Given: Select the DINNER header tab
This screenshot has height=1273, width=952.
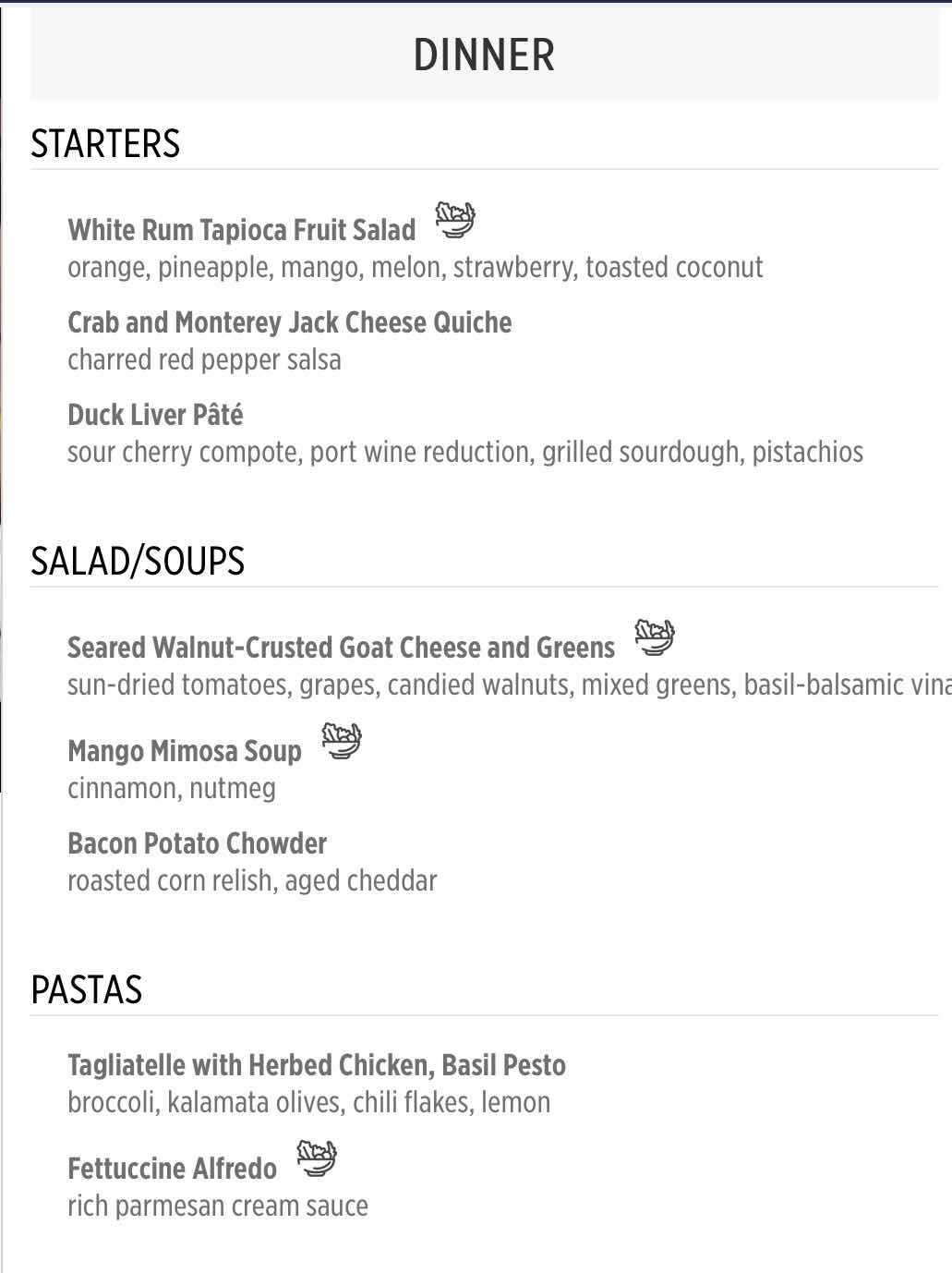Looking at the screenshot, I should [485, 55].
